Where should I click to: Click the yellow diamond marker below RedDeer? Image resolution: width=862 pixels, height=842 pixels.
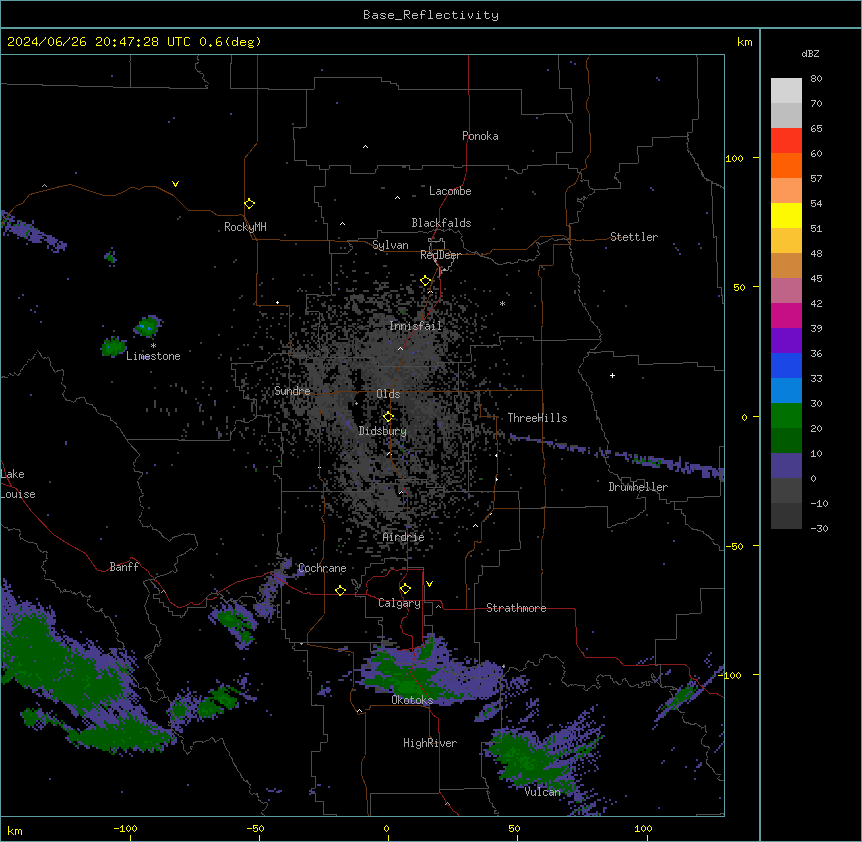(x=426, y=281)
